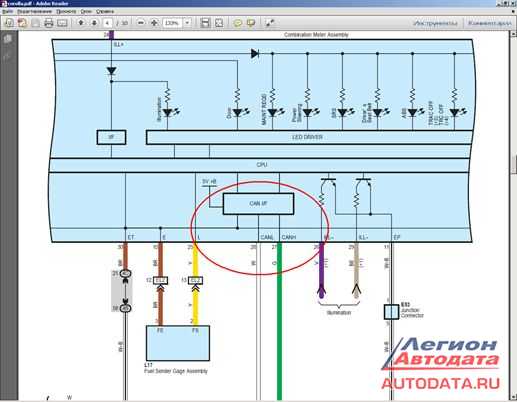The width and height of the screenshot is (517, 402).
Task: Close the document with menu-bar X
Action: coord(513,11)
